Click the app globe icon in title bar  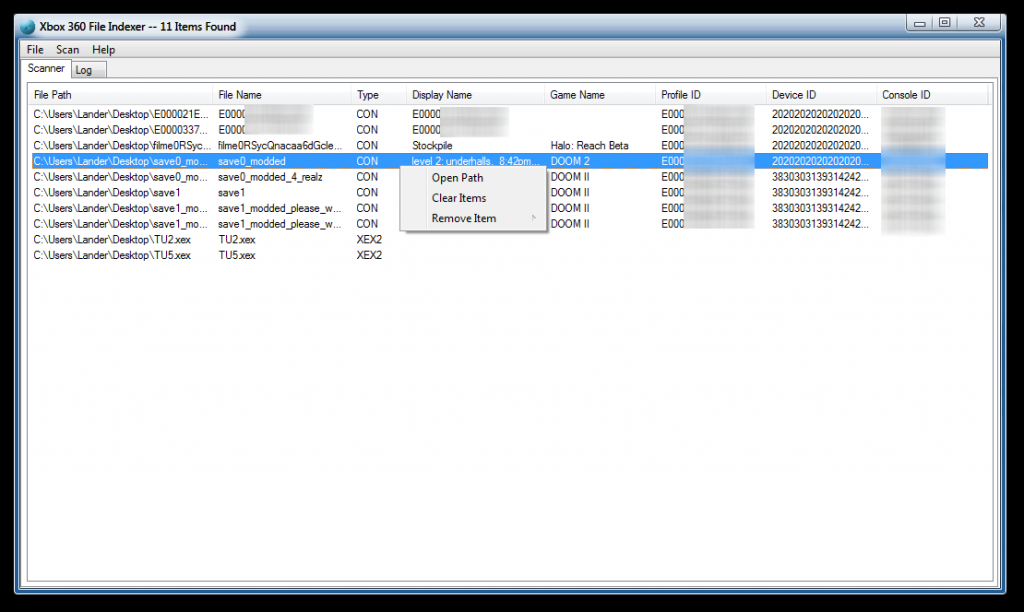(x=27, y=27)
